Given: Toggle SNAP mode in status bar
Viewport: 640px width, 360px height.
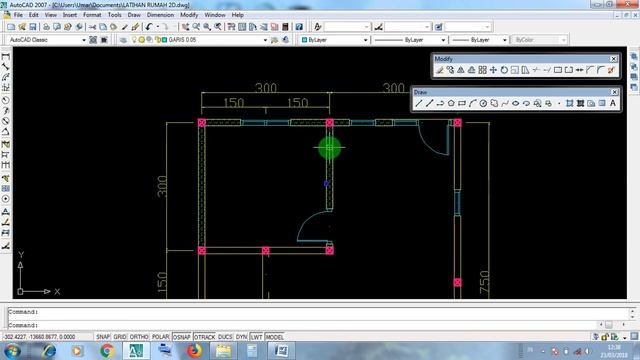Looking at the screenshot, I should click(103, 337).
